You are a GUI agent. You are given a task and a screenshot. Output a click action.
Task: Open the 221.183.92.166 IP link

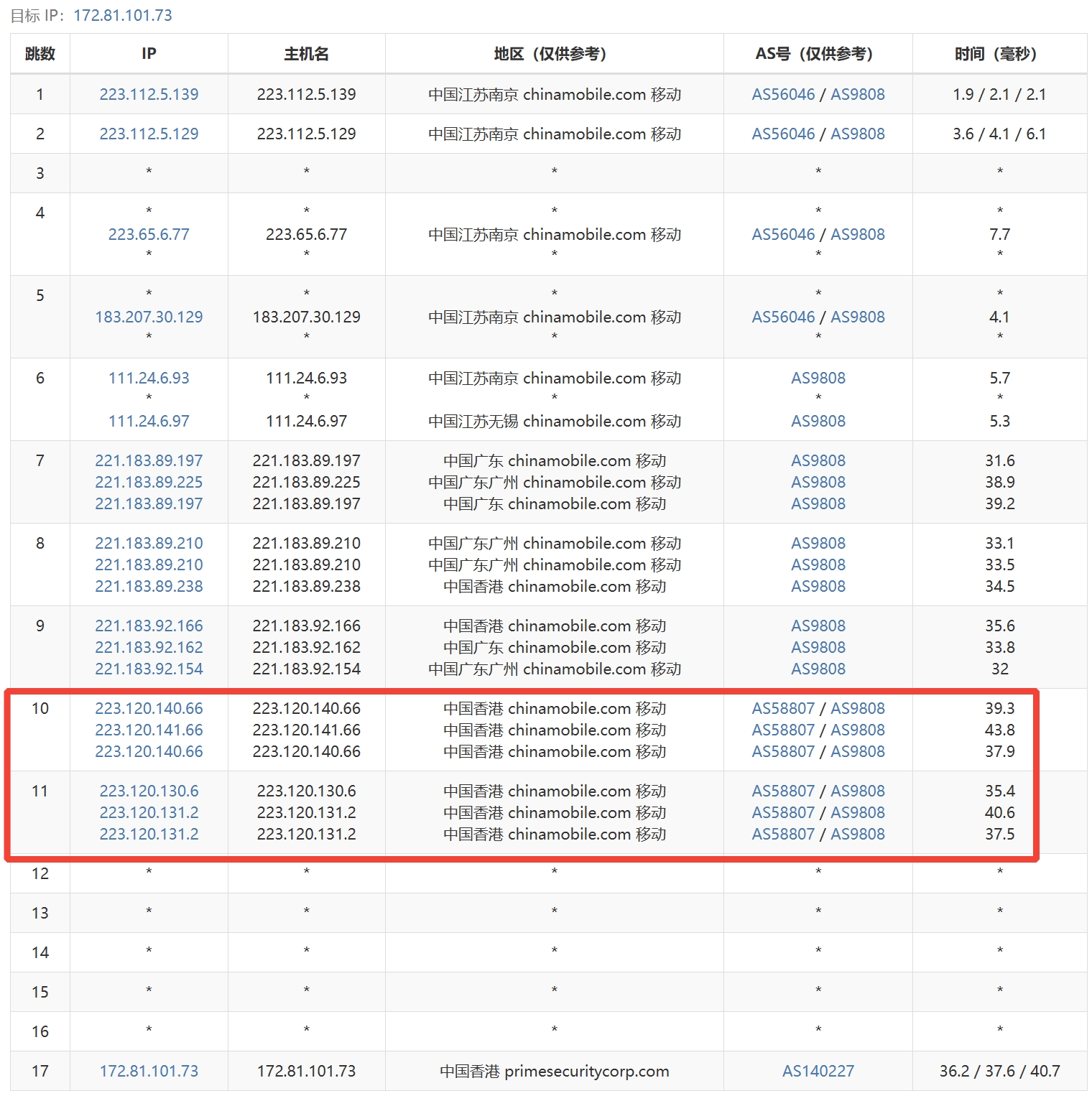pyautogui.click(x=149, y=626)
